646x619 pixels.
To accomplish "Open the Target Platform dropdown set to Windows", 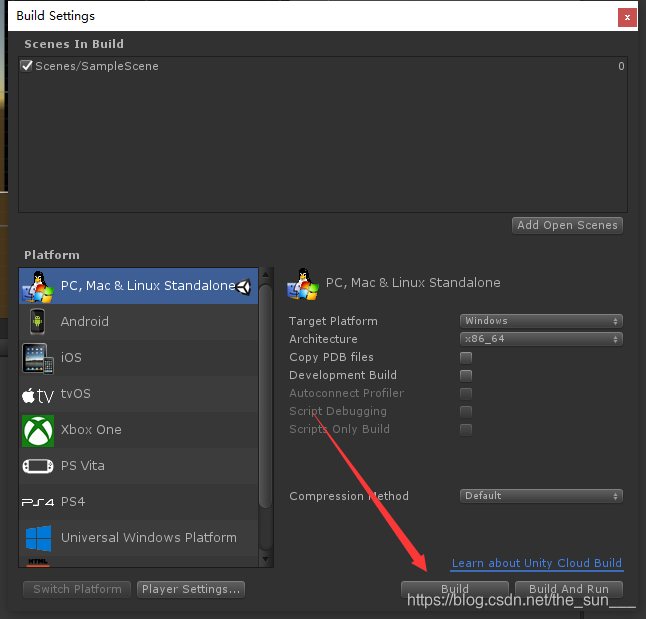I will 541,321.
